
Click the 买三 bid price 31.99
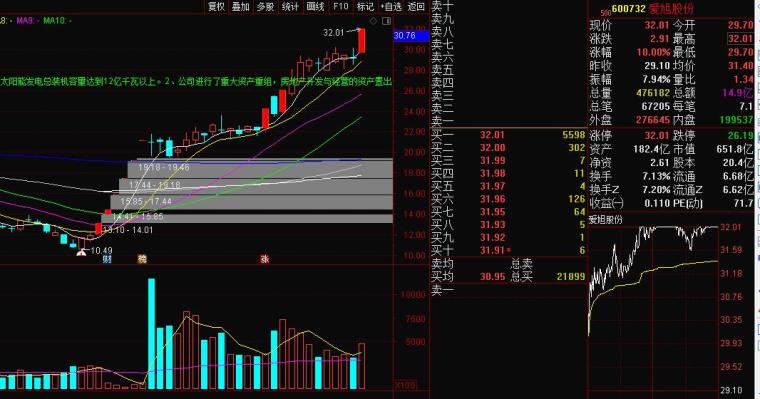pos(492,160)
